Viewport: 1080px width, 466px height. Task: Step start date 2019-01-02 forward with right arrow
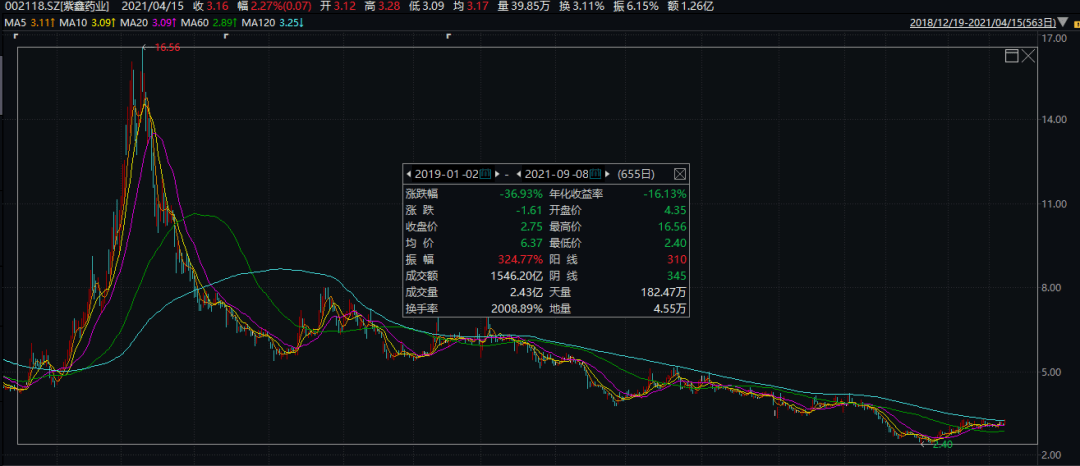click(x=498, y=174)
